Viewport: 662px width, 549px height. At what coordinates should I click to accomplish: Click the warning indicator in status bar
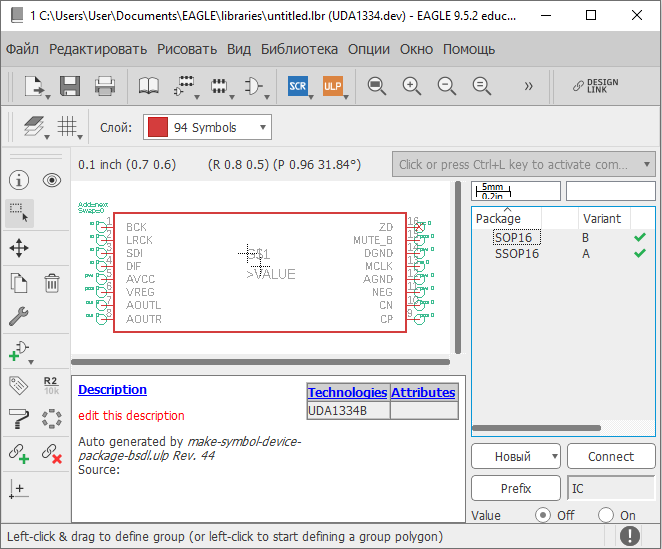click(x=629, y=536)
